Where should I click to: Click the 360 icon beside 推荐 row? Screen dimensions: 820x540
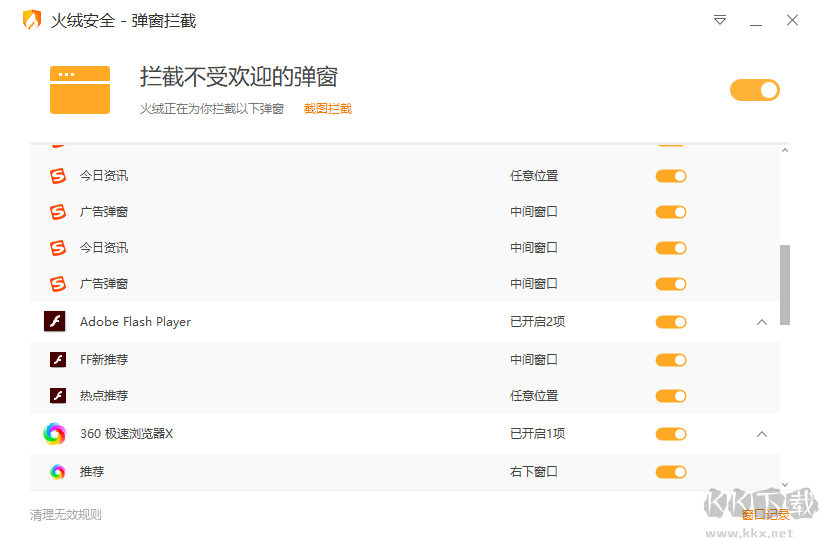[58, 472]
